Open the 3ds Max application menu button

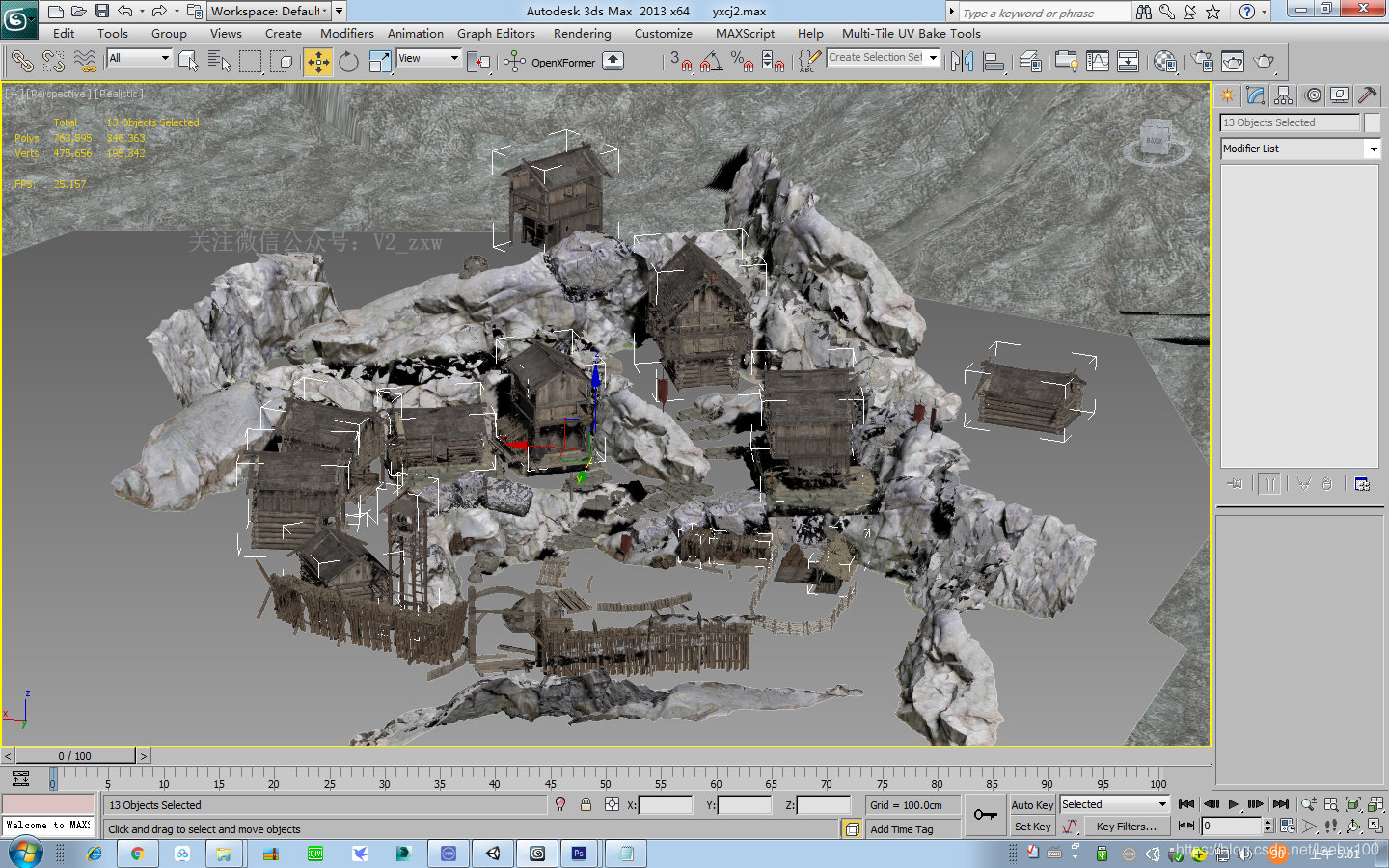pos(18,19)
